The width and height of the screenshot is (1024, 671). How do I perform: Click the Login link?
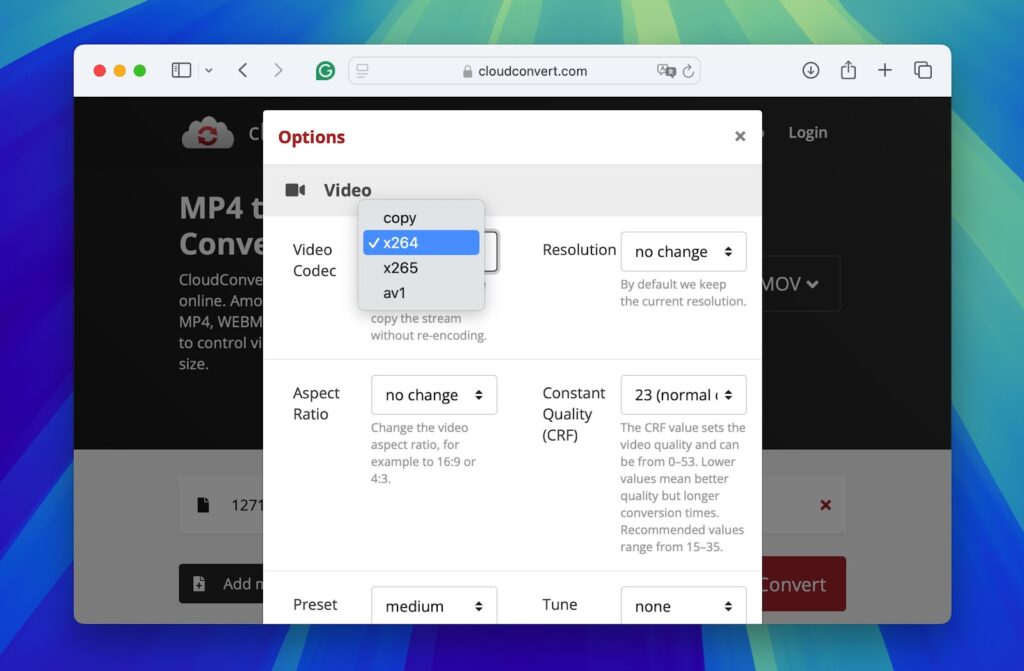(x=808, y=133)
